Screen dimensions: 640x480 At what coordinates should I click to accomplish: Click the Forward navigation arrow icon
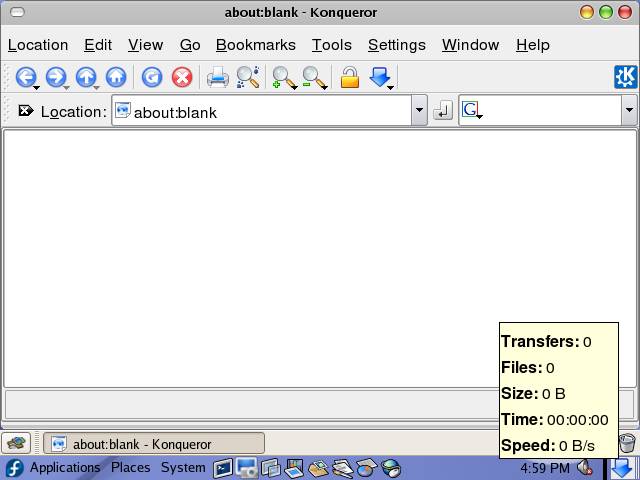click(x=56, y=77)
